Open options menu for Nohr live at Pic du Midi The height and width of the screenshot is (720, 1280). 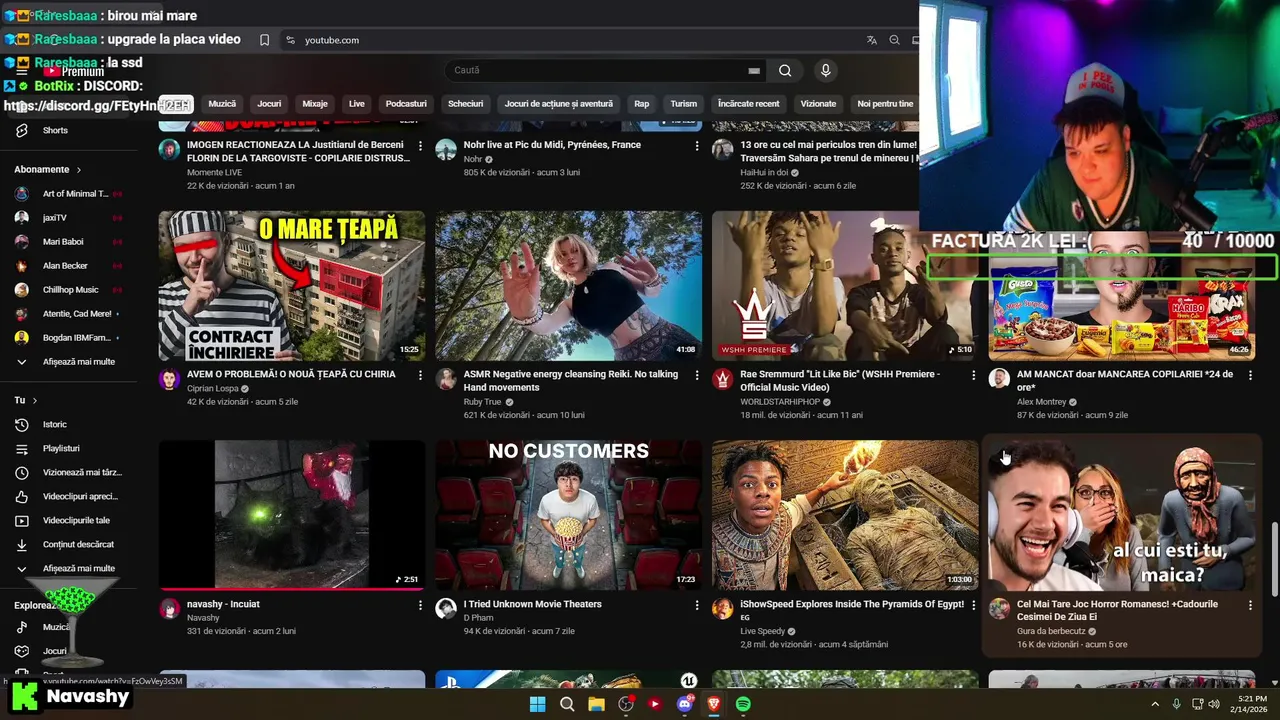[x=697, y=146]
